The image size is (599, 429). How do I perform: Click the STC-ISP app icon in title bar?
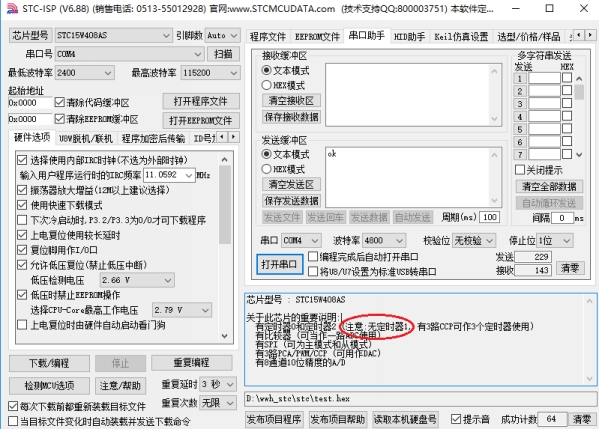coord(12,8)
